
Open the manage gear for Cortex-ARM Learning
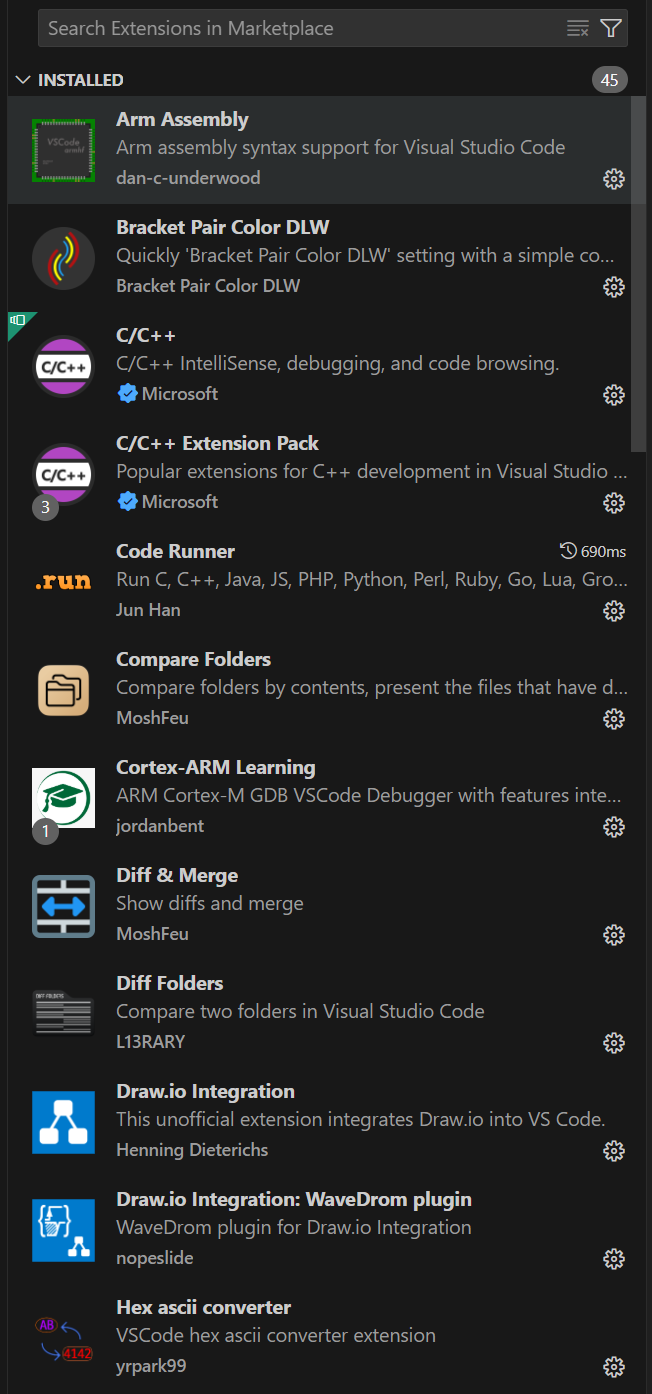614,827
